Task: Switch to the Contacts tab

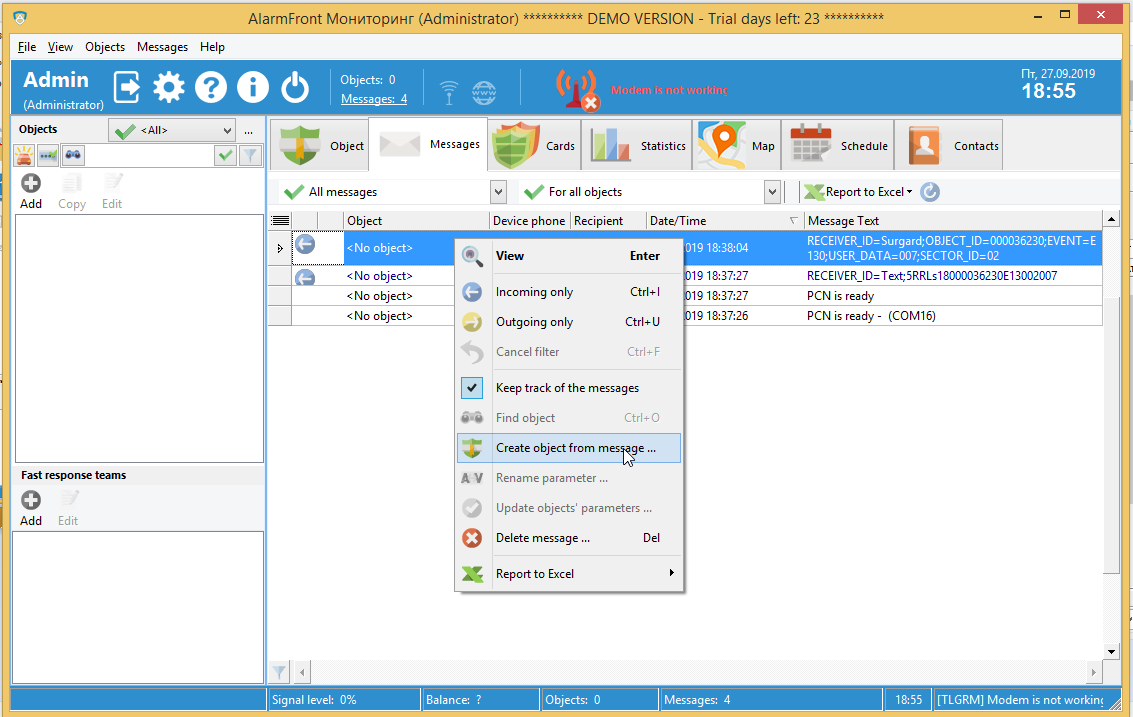Action: pos(950,145)
